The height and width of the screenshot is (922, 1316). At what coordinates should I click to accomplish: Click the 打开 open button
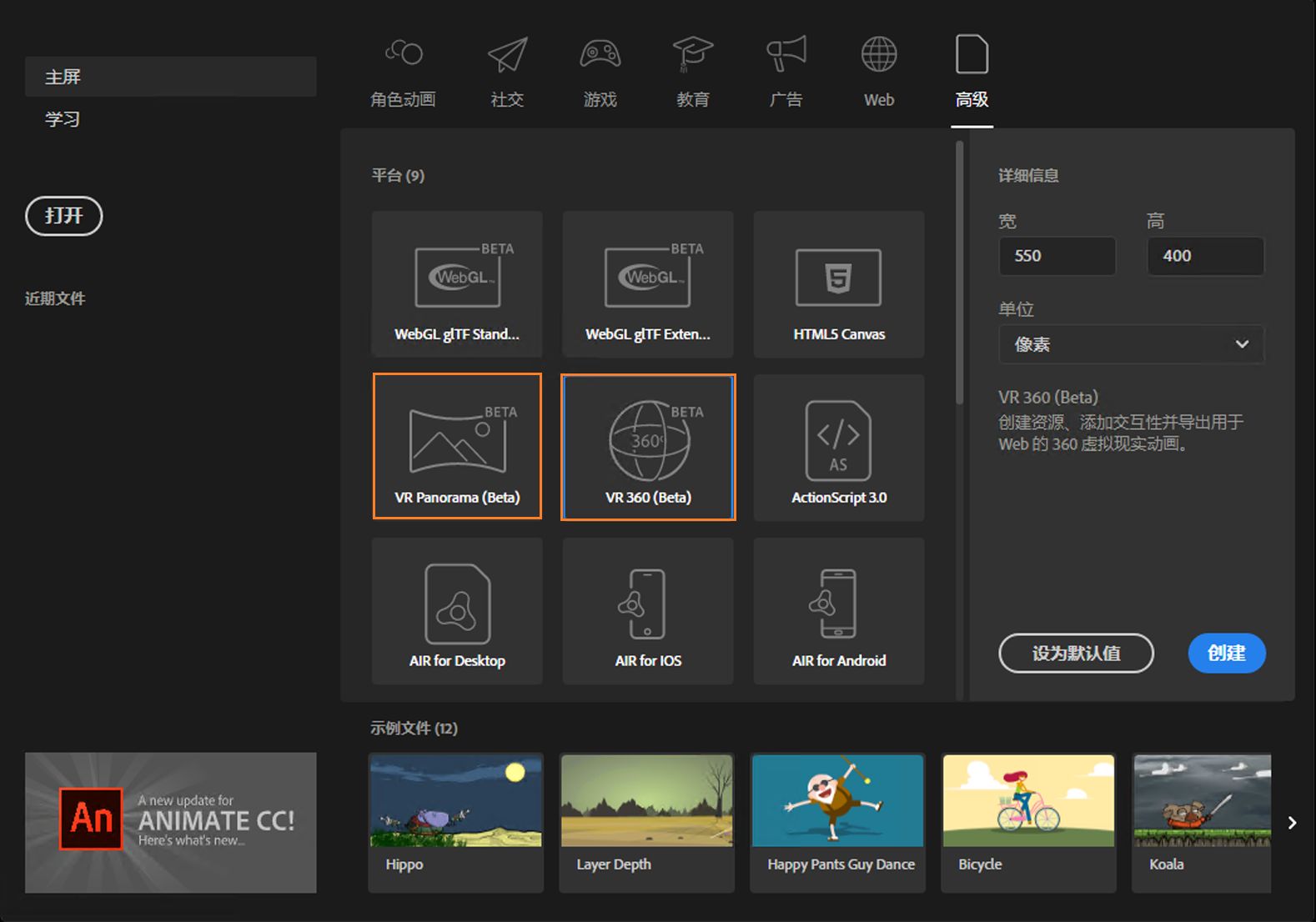click(64, 216)
